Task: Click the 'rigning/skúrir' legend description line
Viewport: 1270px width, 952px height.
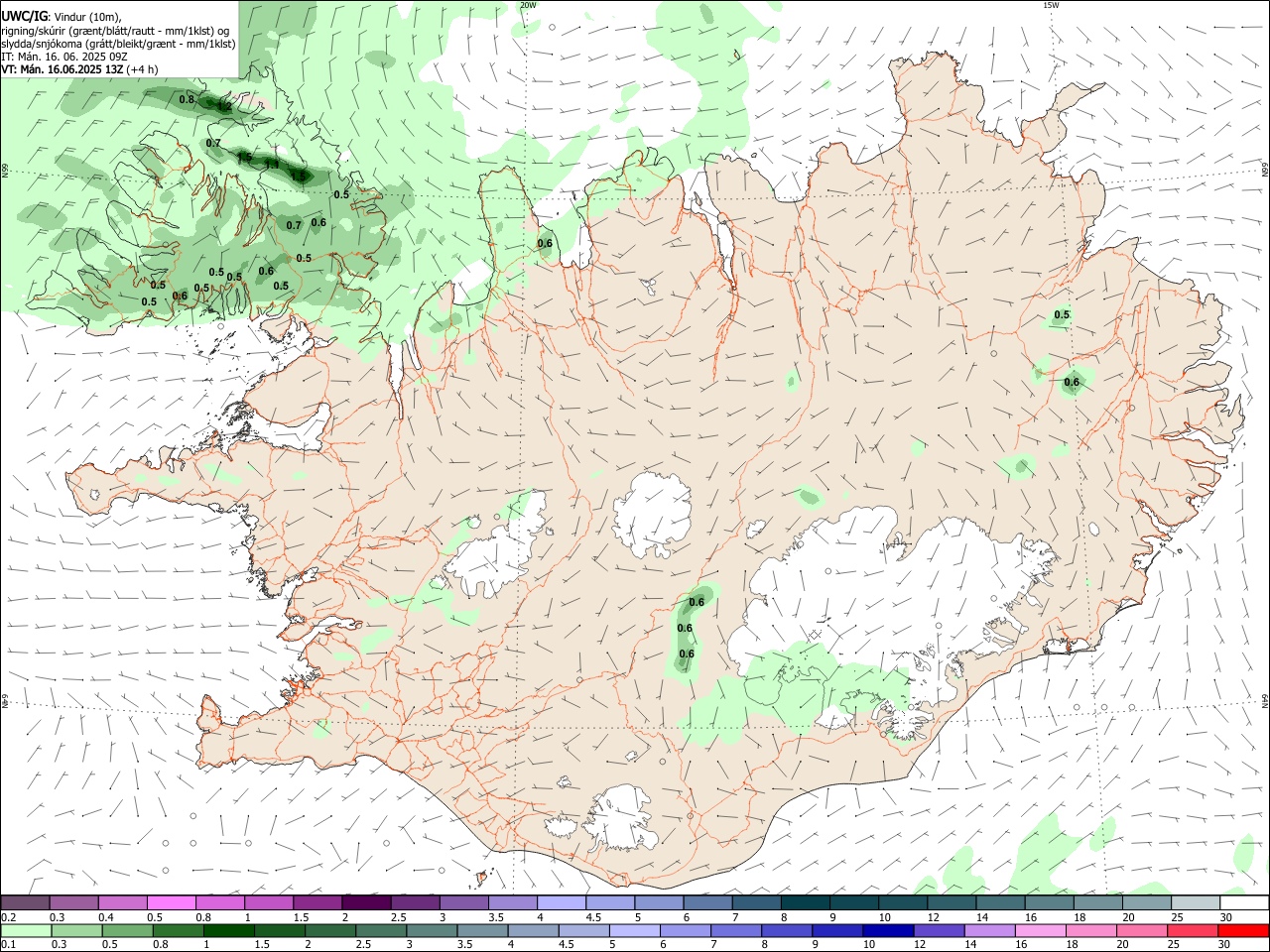Action: (115, 31)
